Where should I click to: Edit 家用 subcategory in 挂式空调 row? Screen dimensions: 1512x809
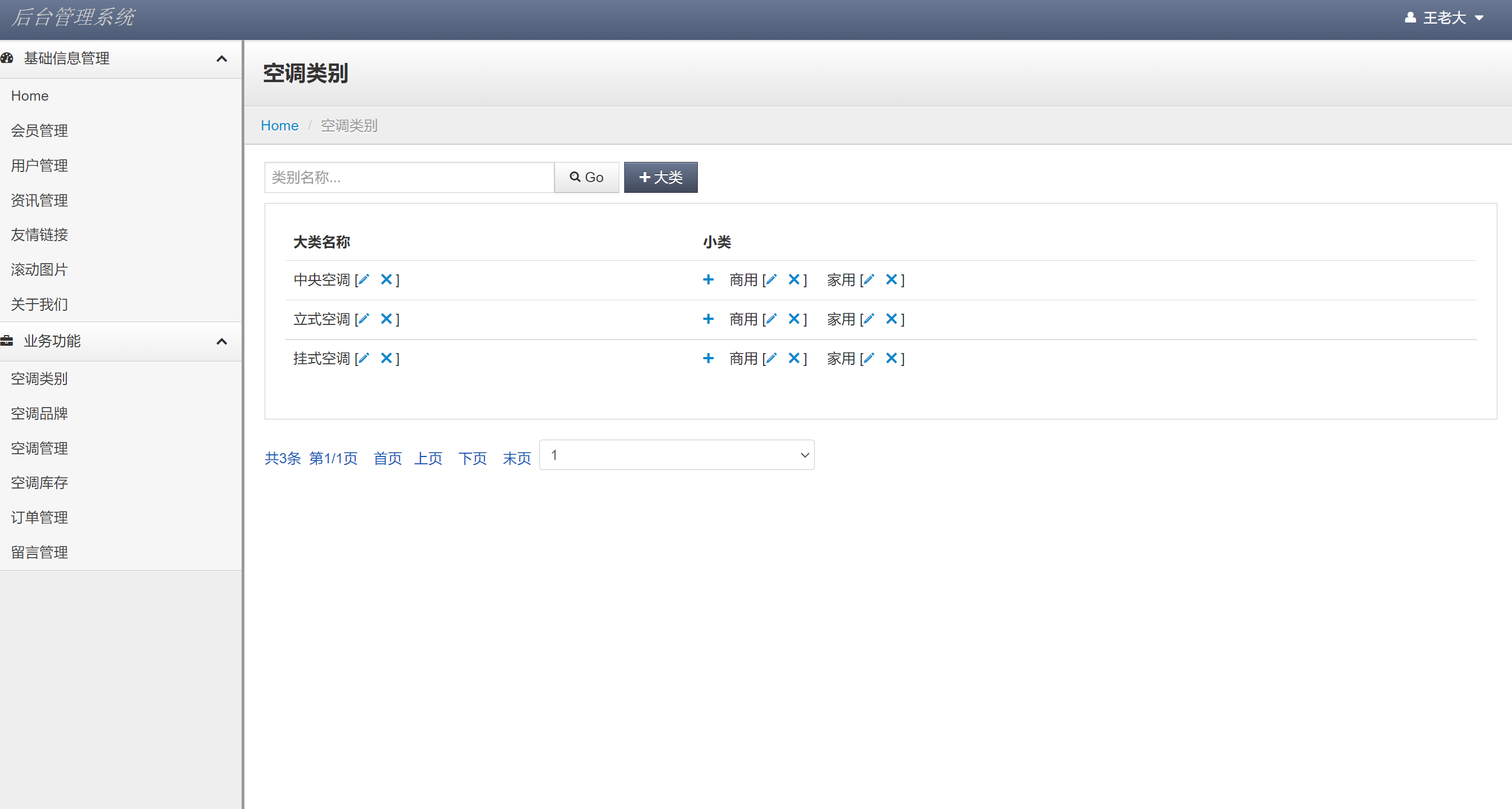(x=869, y=358)
